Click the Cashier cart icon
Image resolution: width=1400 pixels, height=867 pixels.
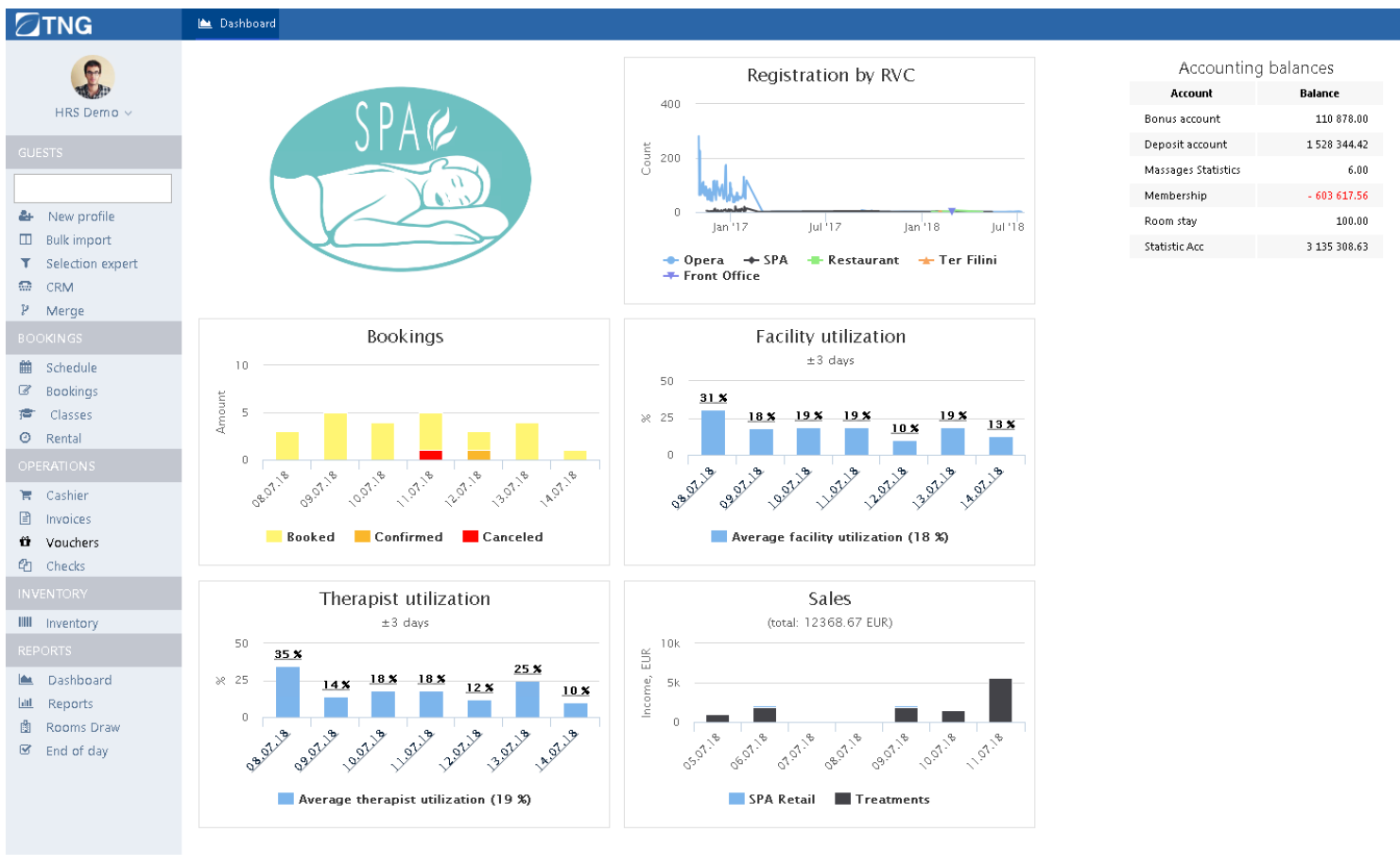tap(26, 495)
